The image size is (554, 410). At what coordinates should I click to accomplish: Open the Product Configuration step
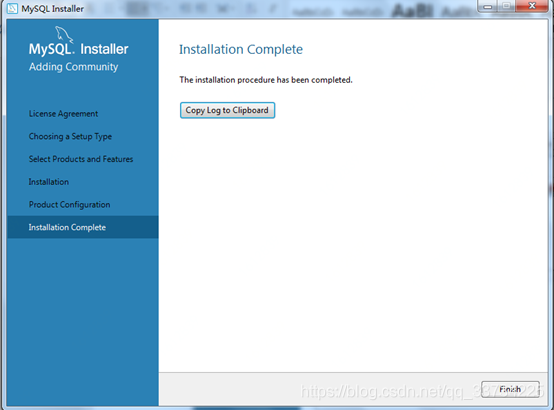point(69,205)
